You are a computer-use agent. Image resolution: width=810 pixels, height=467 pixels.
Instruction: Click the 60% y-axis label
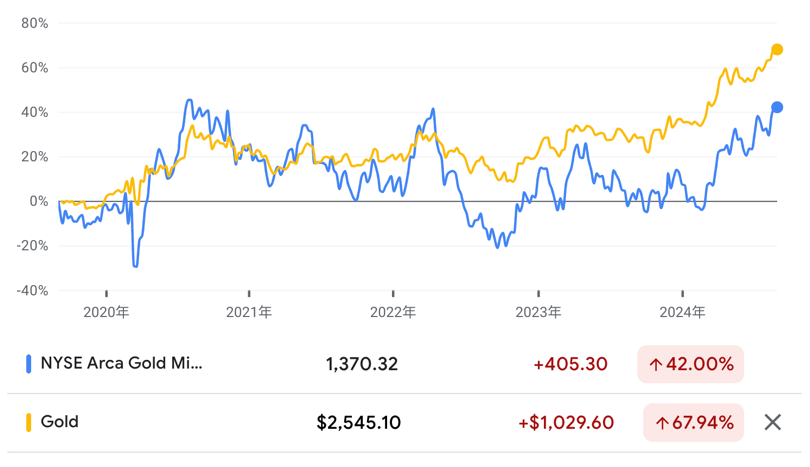coord(35,68)
